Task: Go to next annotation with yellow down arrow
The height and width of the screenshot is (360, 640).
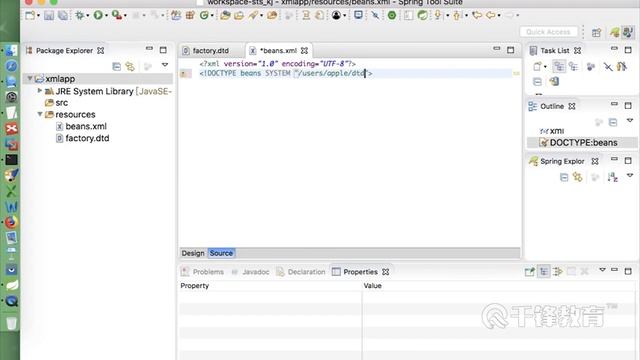Action: tap(438, 16)
